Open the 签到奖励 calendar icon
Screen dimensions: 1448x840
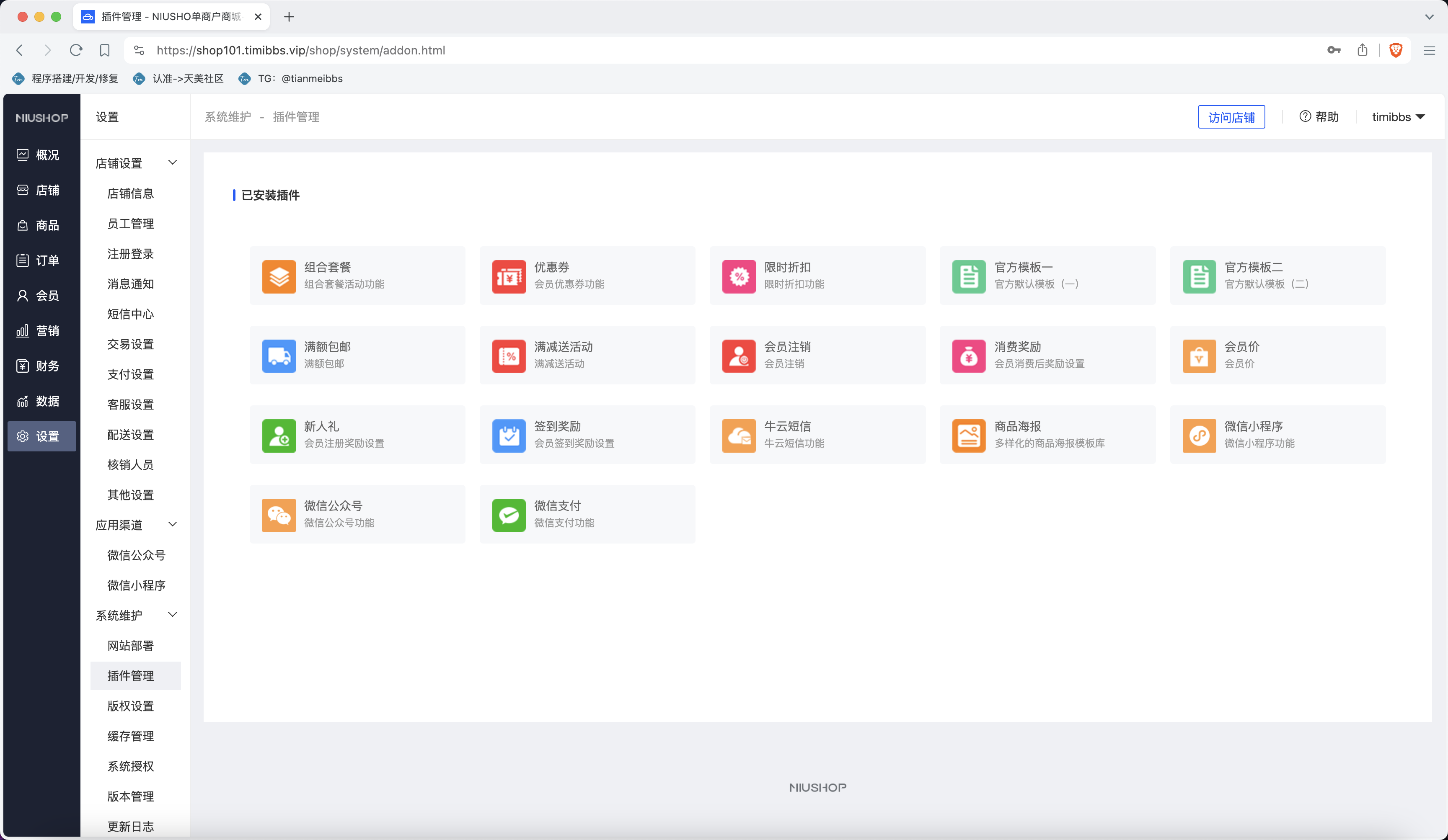509,435
